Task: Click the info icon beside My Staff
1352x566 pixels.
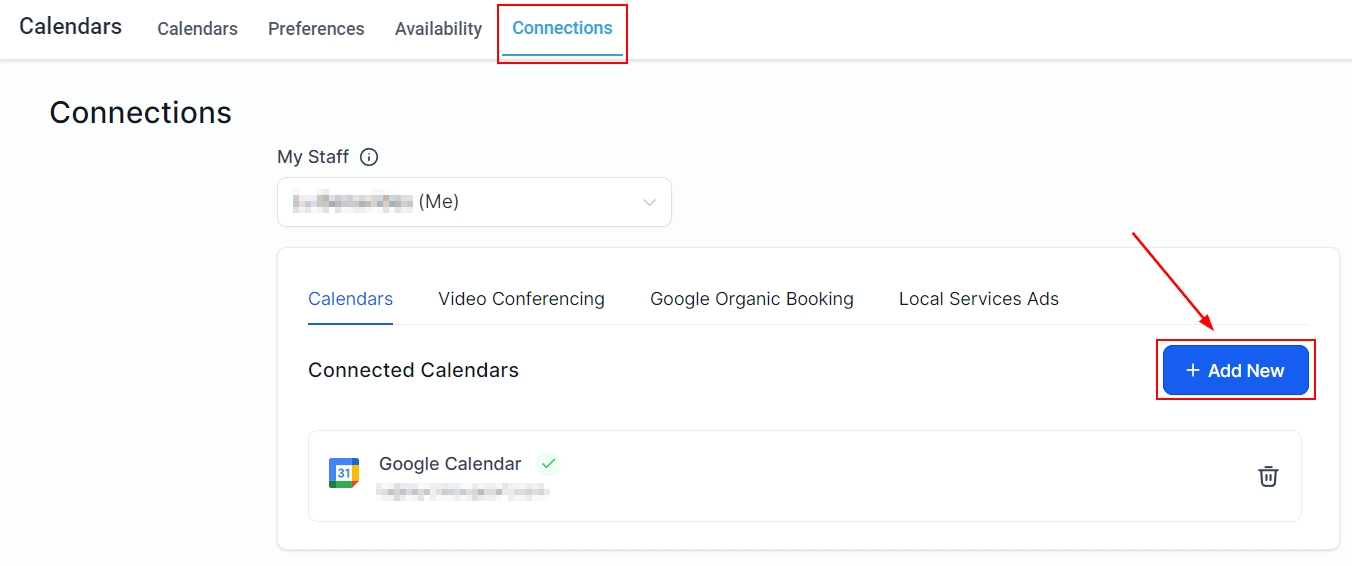Action: (x=369, y=157)
